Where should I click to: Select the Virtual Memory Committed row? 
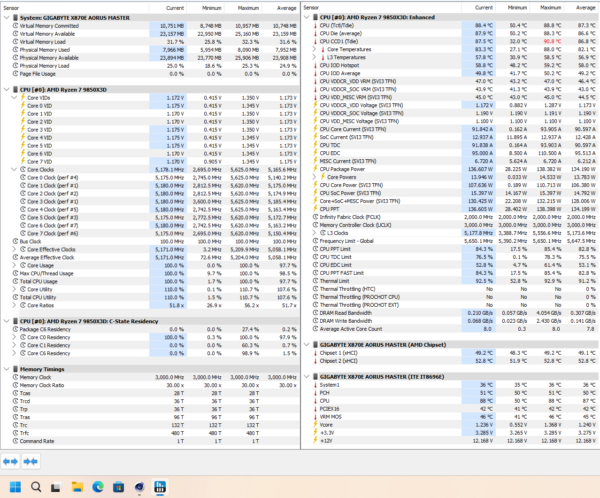click(x=150, y=26)
